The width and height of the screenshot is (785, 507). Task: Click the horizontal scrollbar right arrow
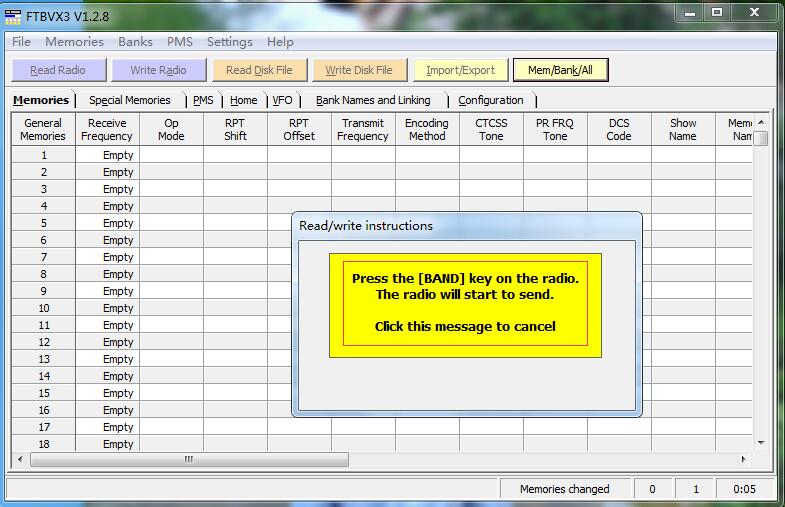743,460
